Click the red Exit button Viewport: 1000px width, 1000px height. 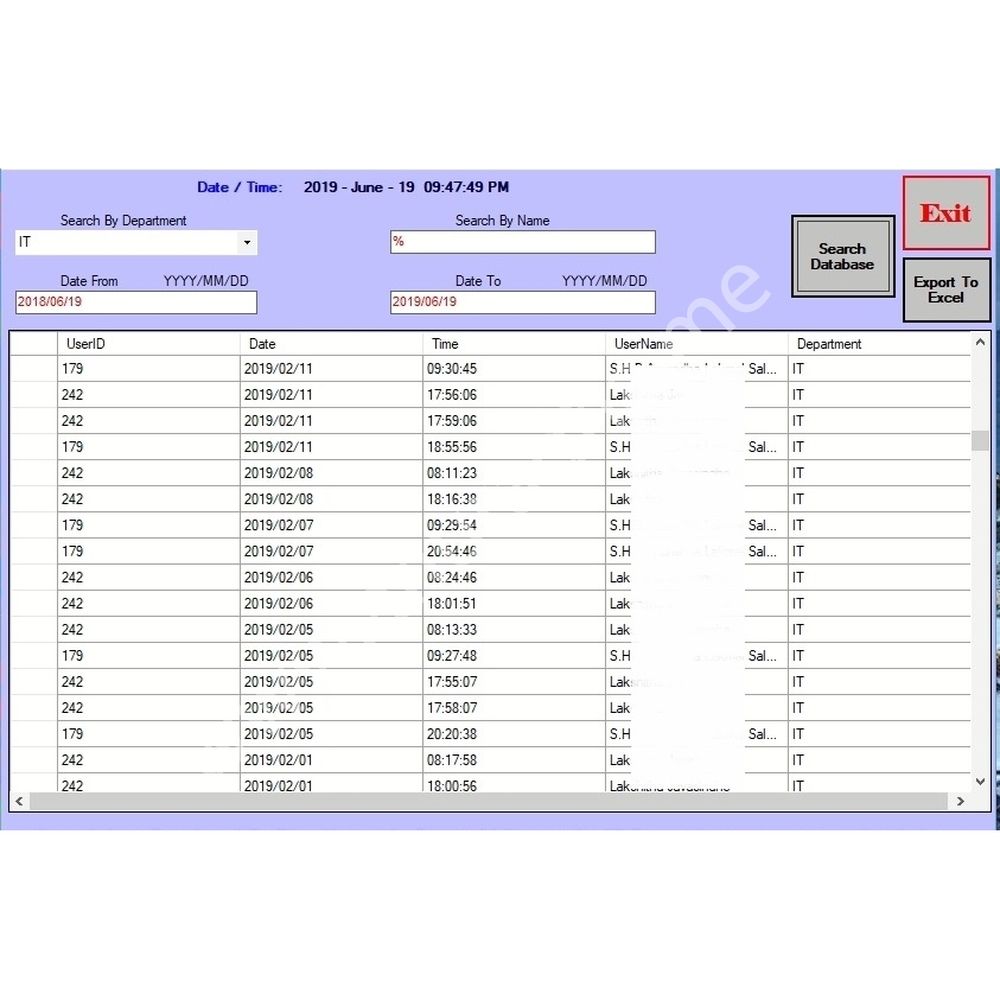[x=945, y=213]
